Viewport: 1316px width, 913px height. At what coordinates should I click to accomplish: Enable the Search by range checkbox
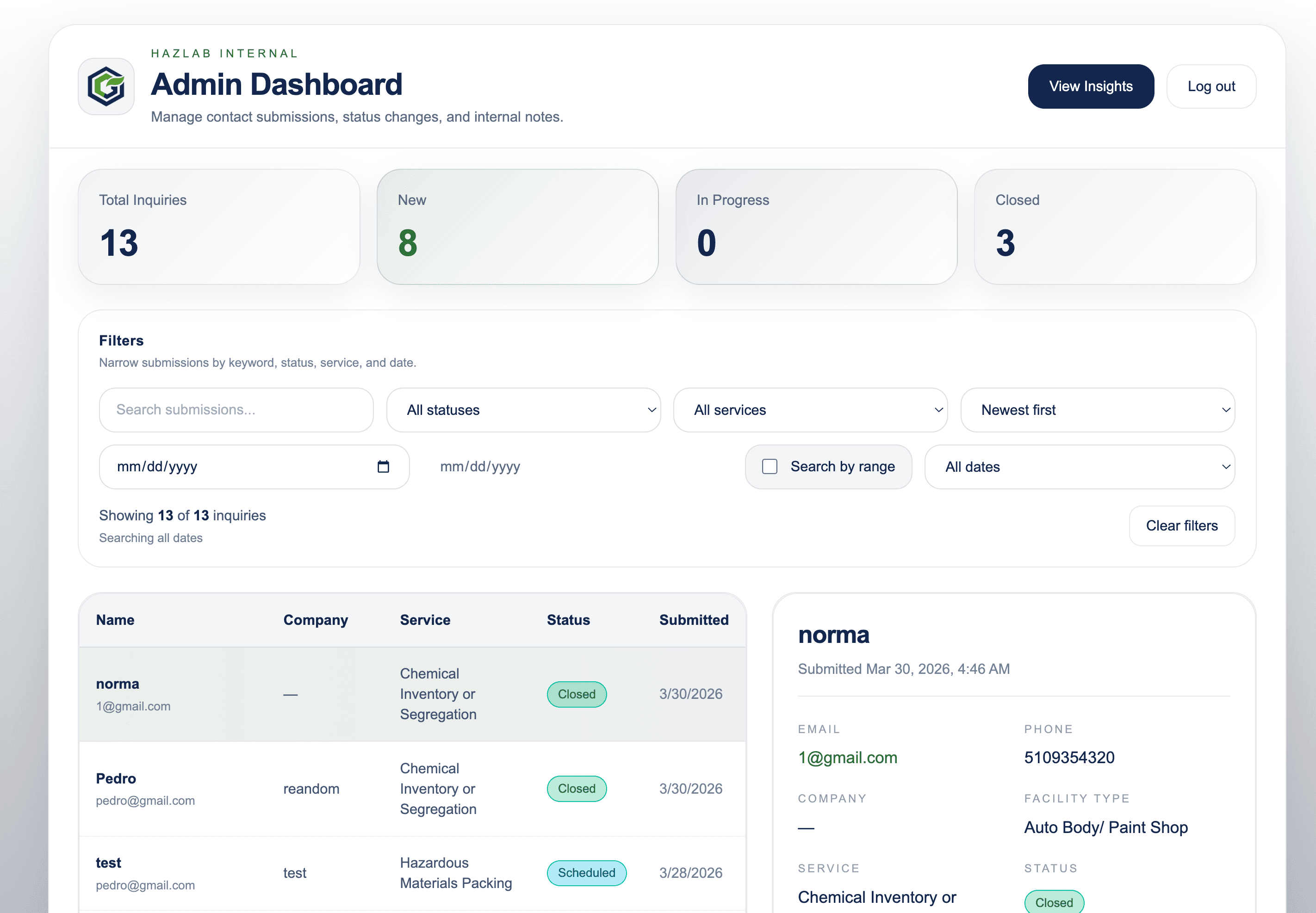(x=770, y=467)
